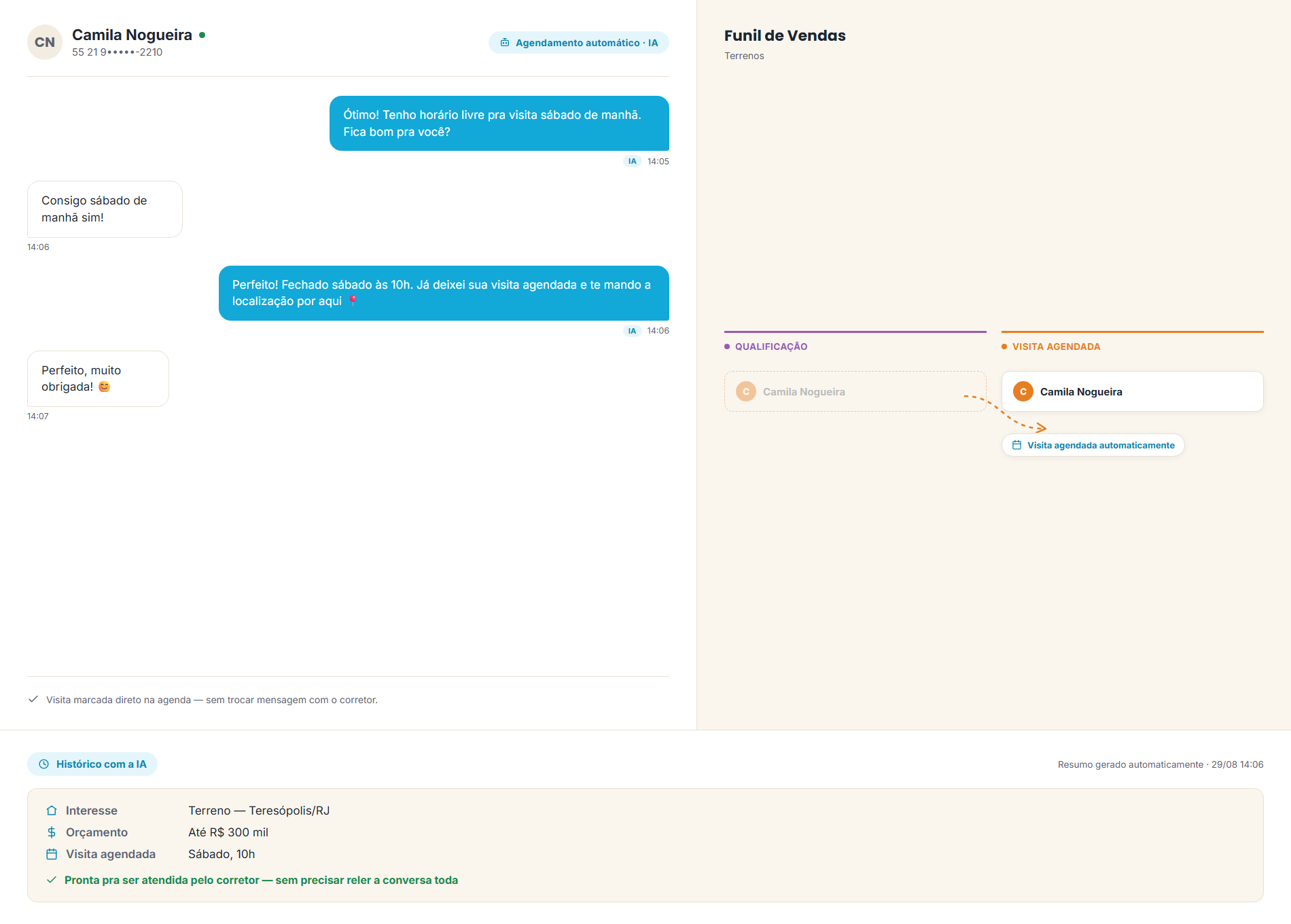Select the message 'Perfeito! Fechado sábado às 10h'
This screenshot has width=1291, height=924.
click(444, 293)
